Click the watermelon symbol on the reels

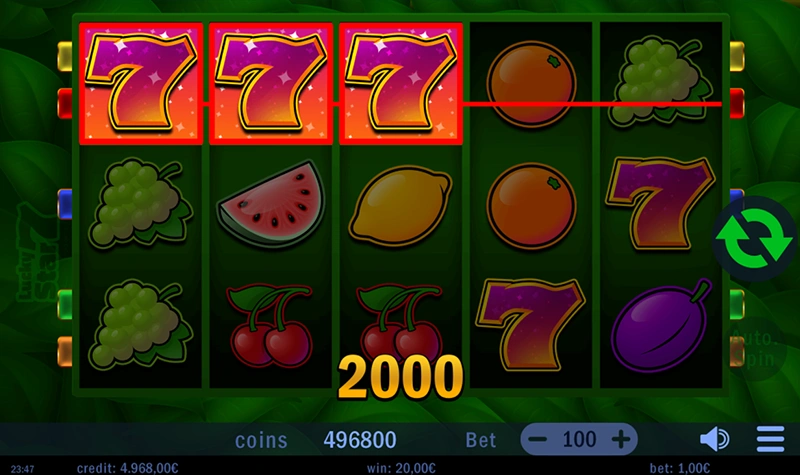tap(271, 203)
